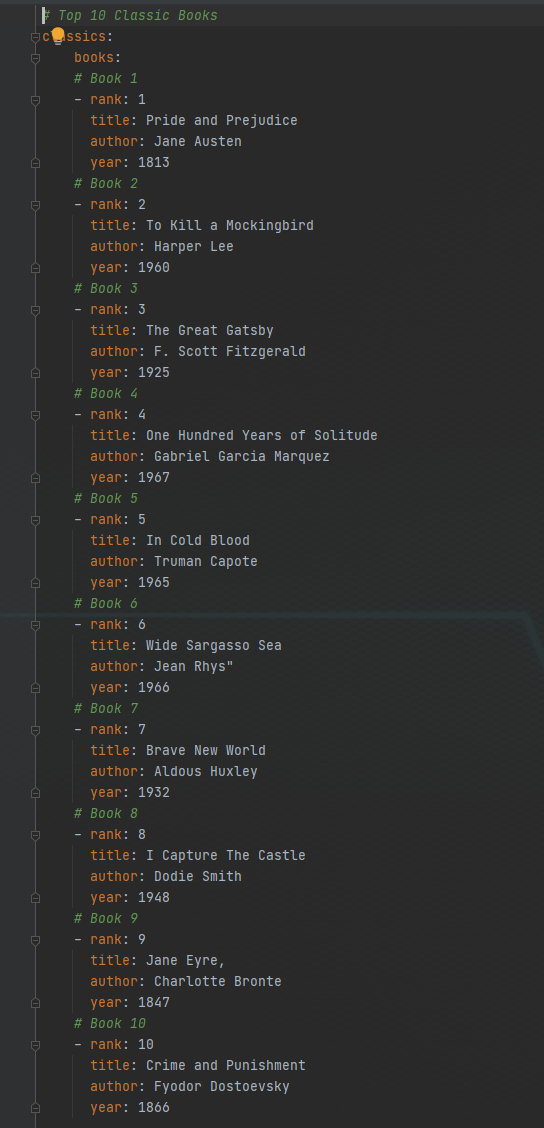
Task: Click the fold-end marker beside year: 1960
Action: pyautogui.click(x=35, y=268)
